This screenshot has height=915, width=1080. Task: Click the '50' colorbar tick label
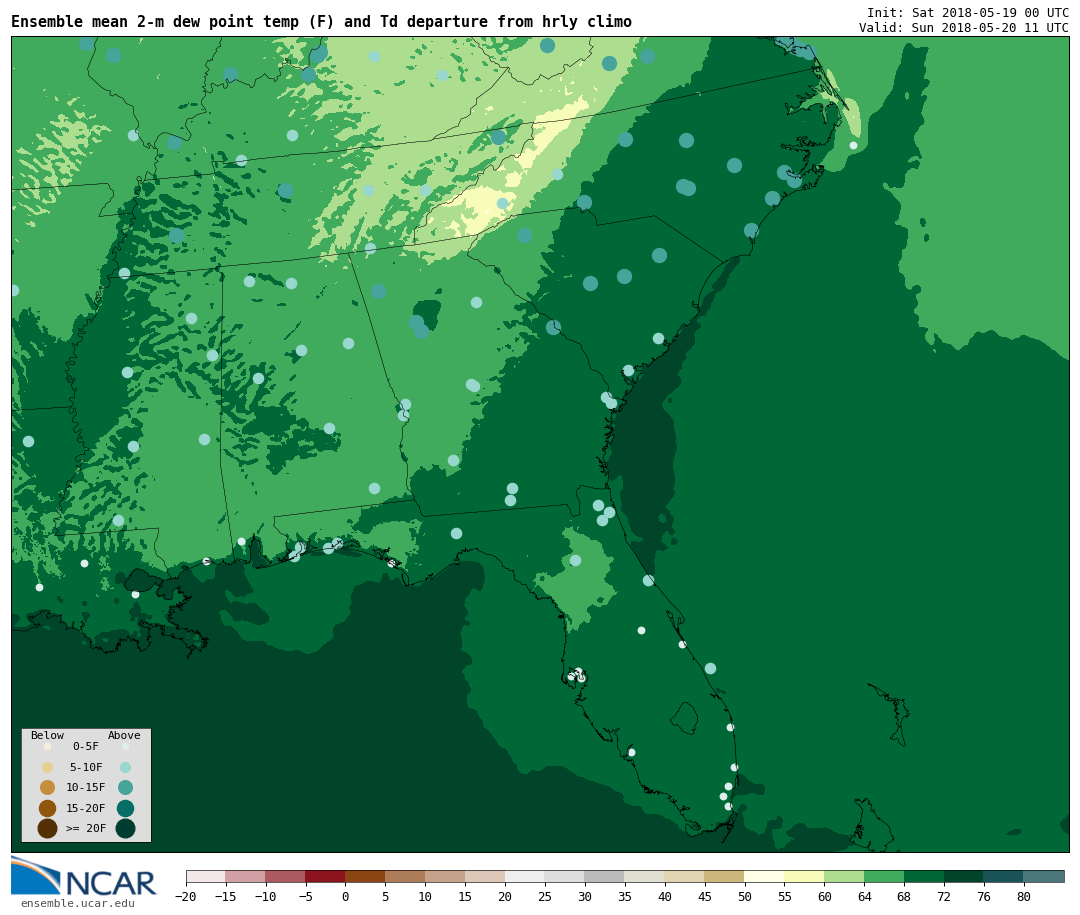point(745,896)
